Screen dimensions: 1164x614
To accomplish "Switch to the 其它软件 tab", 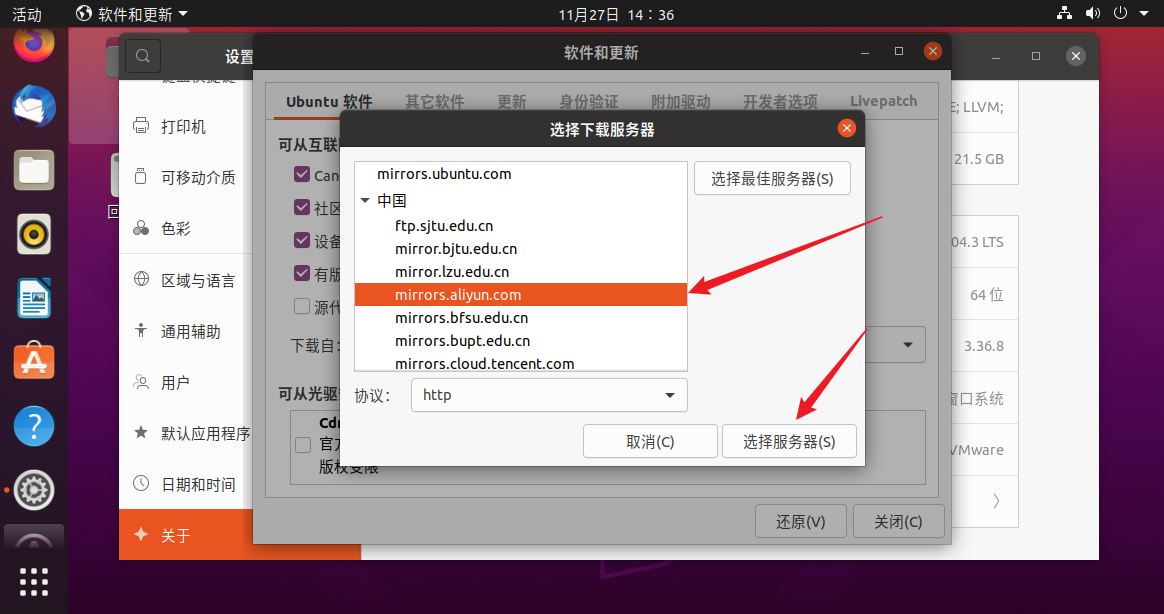I will (x=434, y=102).
